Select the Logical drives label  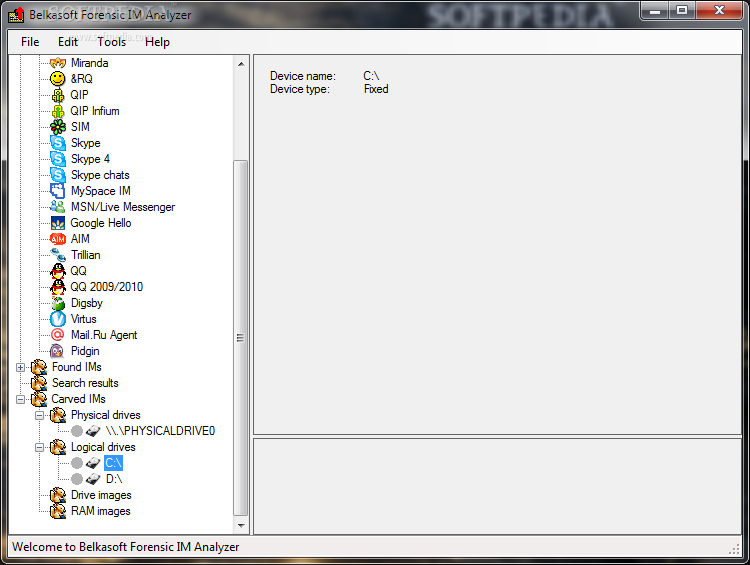pyautogui.click(x=103, y=447)
